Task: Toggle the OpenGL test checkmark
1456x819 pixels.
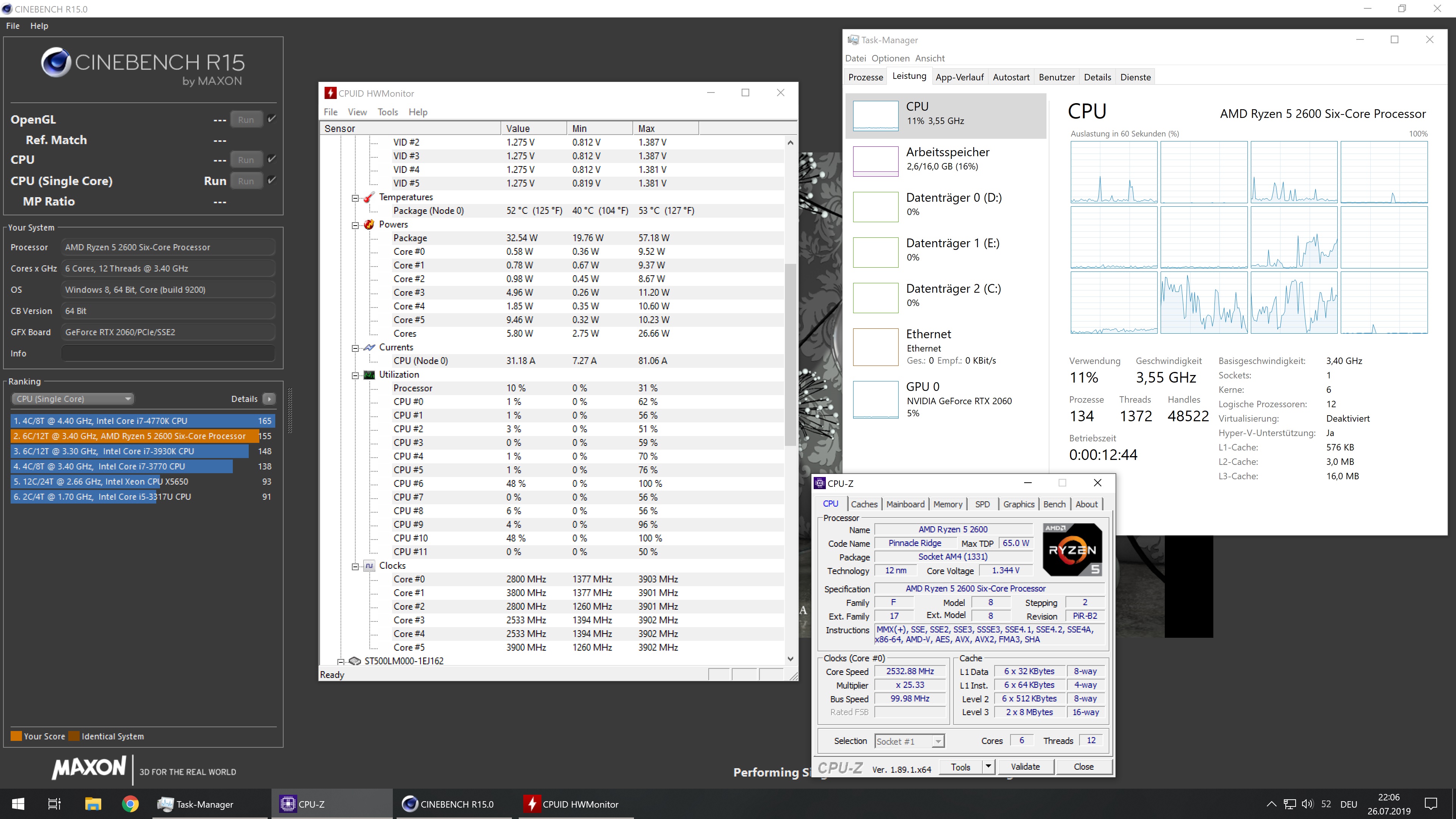Action: coord(272,119)
